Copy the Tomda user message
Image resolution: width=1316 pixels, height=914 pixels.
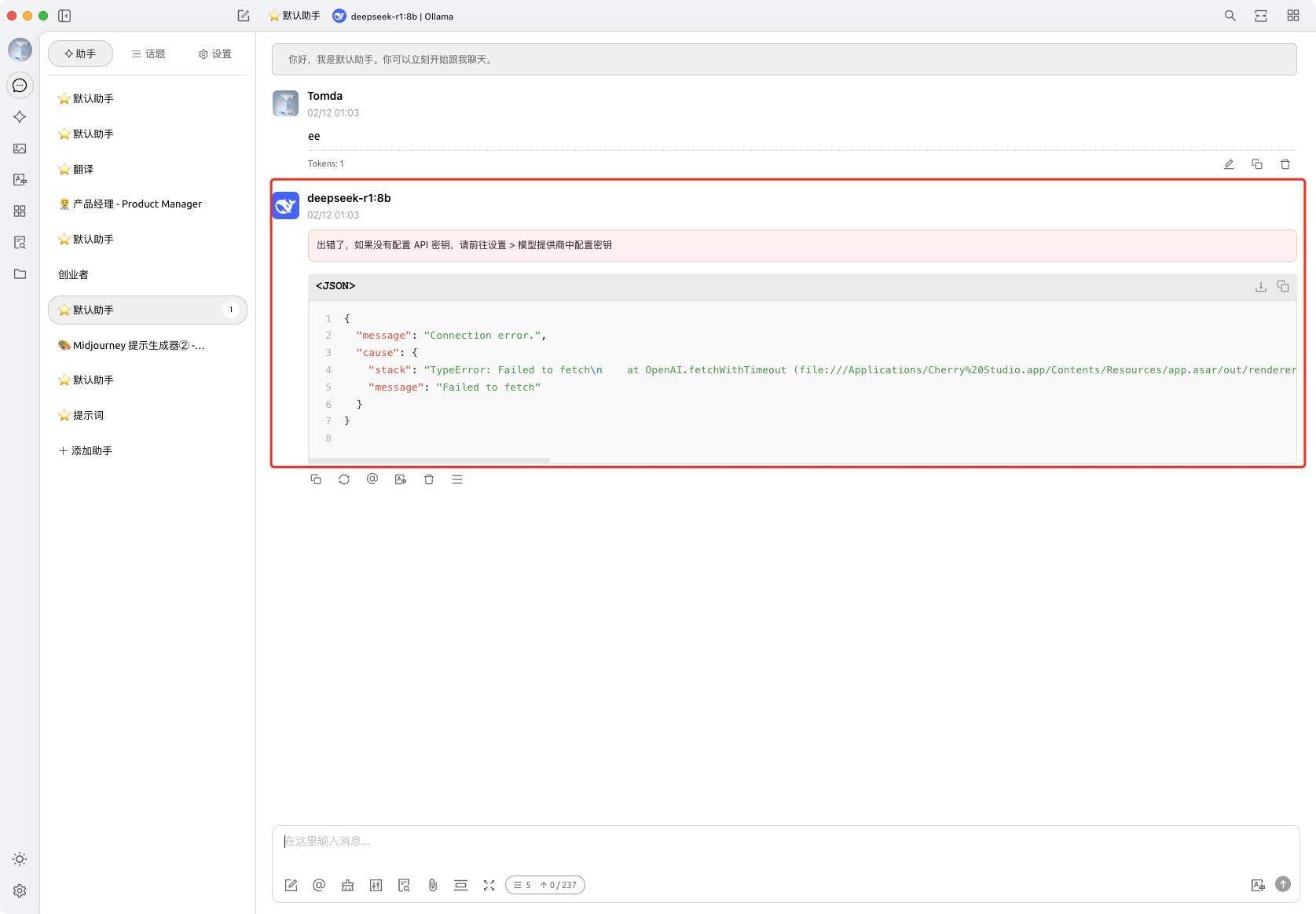click(1257, 164)
